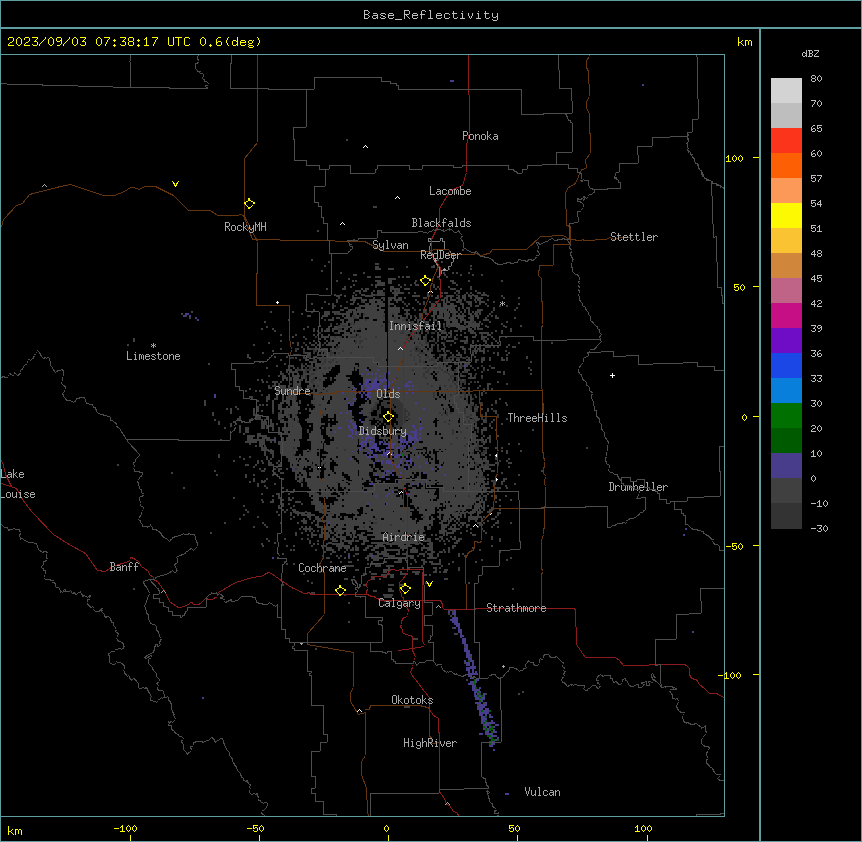This screenshot has height=842, width=862.
Task: Click the yellow diamond marker above RockyMH
Action: coord(250,204)
